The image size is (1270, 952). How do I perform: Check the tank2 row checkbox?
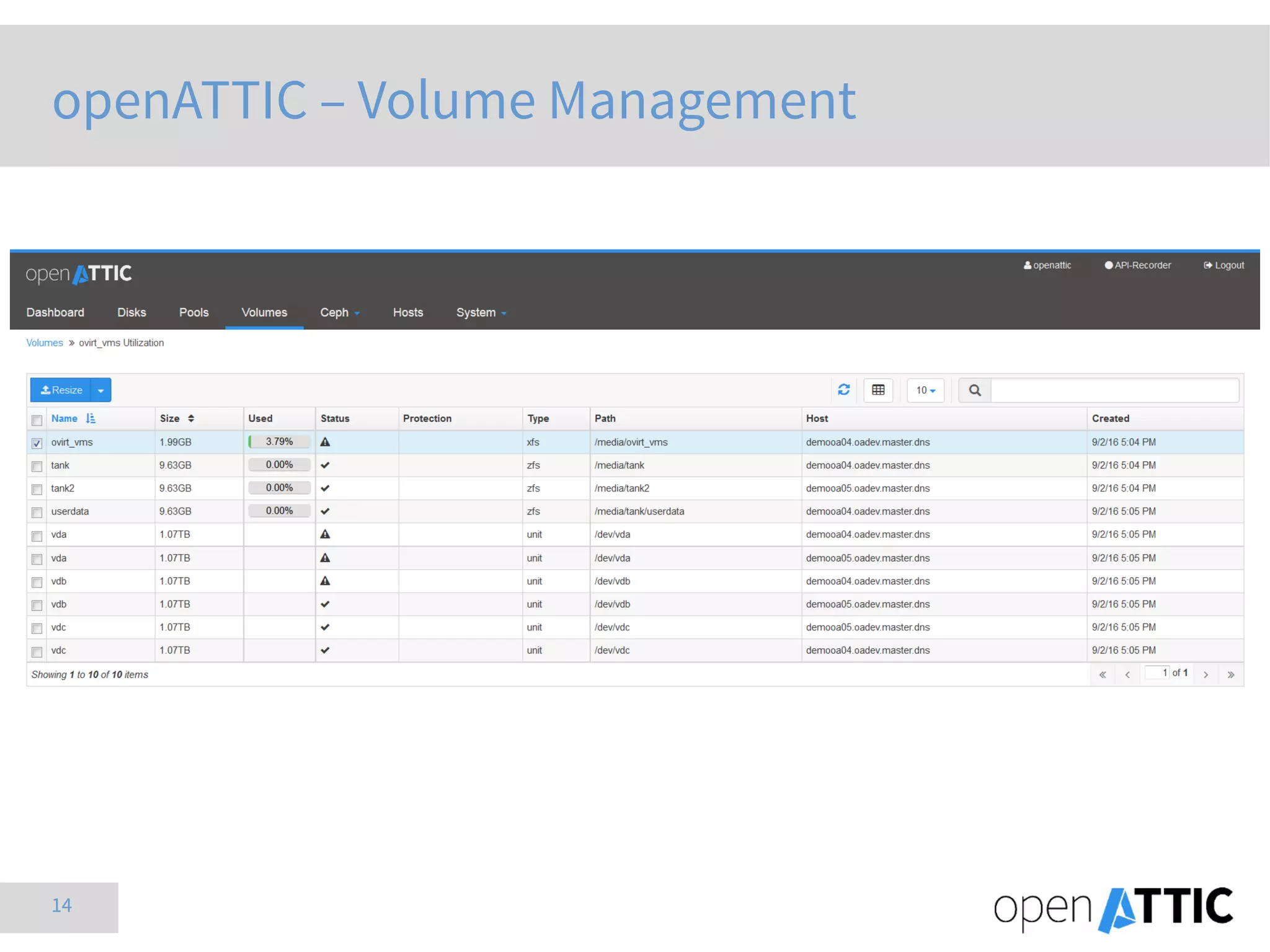[x=37, y=490]
